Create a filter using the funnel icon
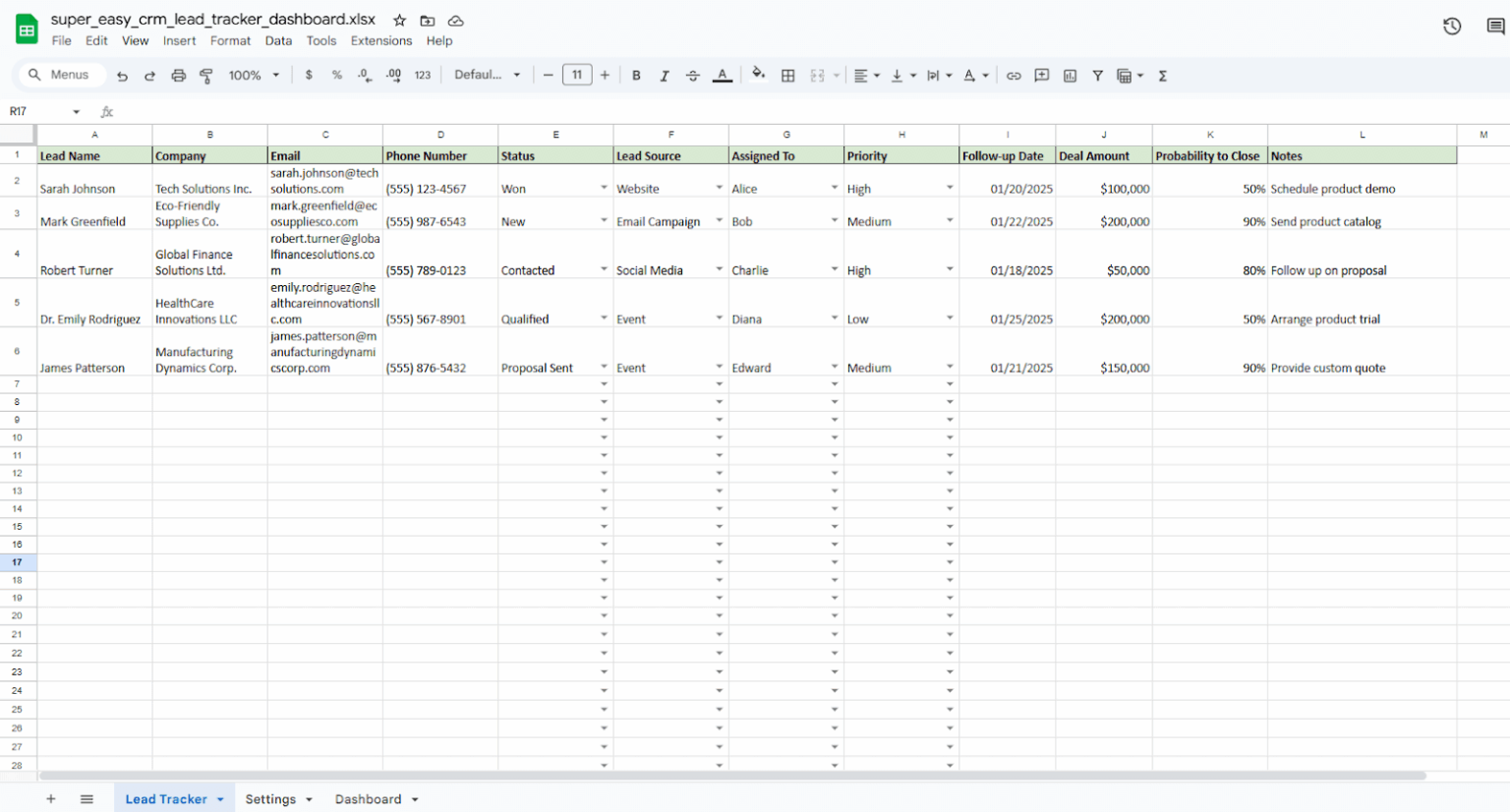The height and width of the screenshot is (812, 1510). pyautogui.click(x=1097, y=75)
